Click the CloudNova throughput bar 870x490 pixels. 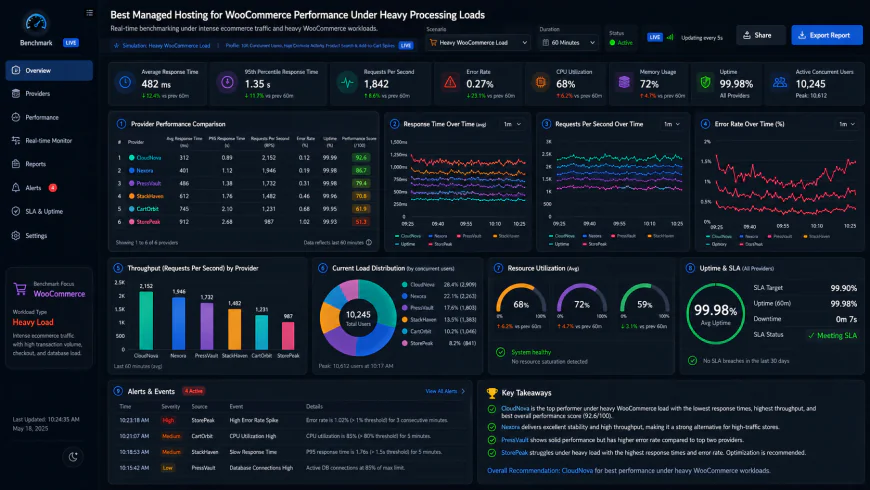click(x=146, y=320)
